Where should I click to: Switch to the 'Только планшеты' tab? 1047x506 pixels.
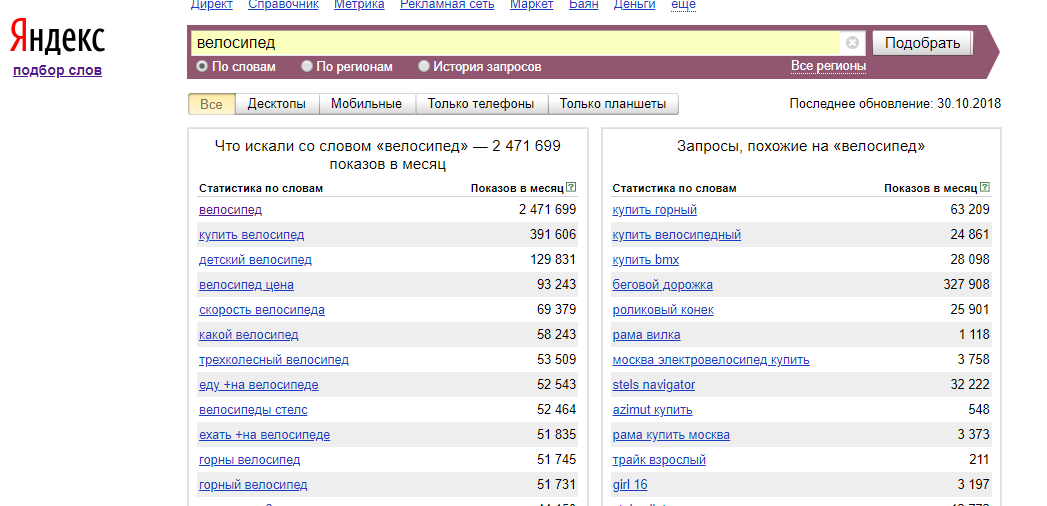613,103
